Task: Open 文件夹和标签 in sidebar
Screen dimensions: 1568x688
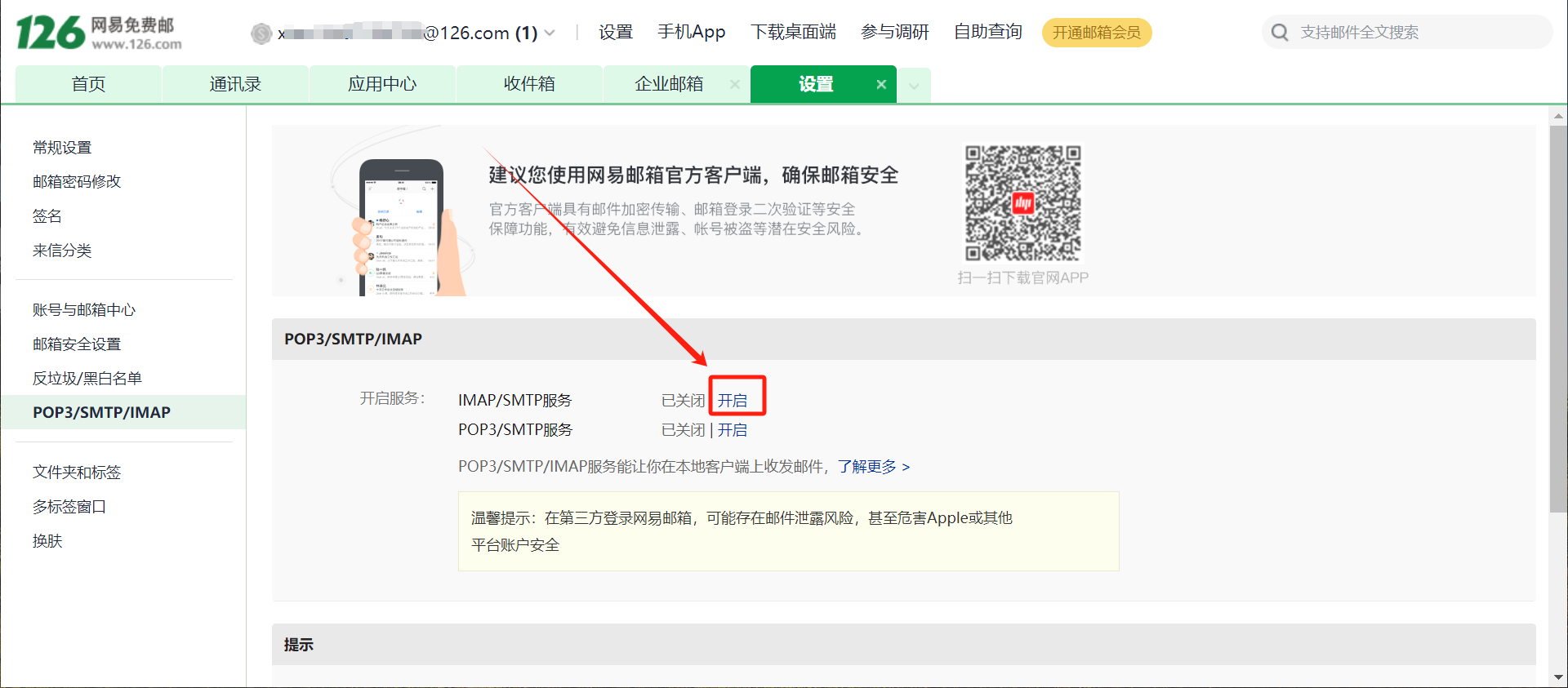Action: (77, 473)
